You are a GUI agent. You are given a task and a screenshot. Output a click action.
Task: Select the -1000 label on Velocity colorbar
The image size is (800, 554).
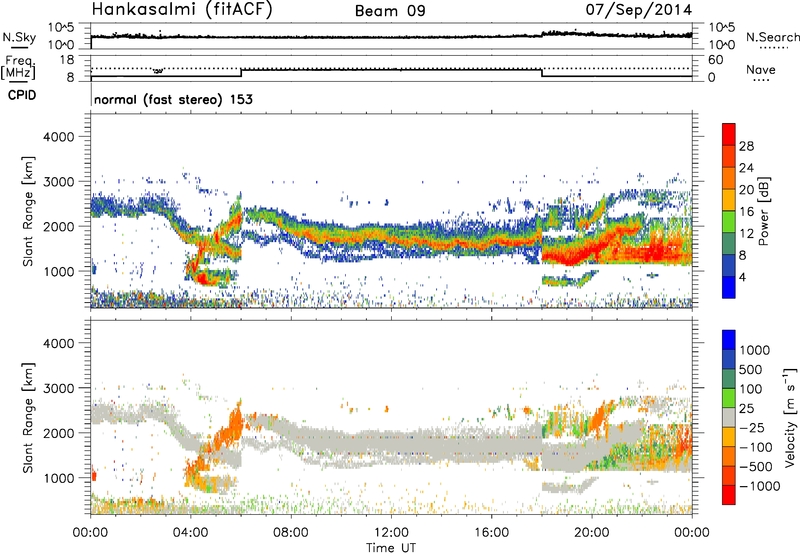pos(760,486)
